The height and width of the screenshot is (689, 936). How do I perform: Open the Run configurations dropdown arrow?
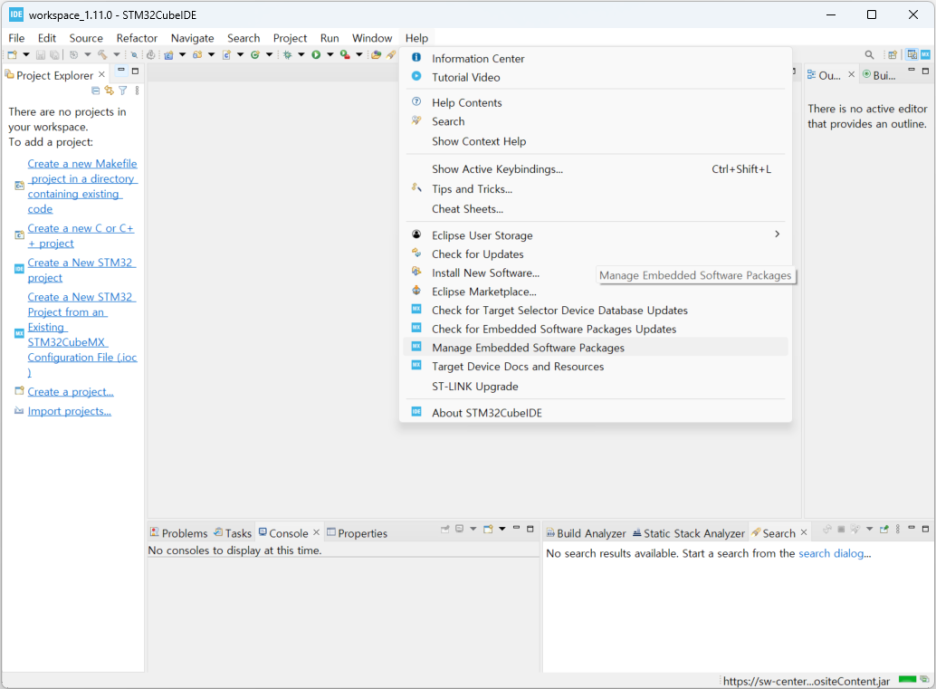[330, 55]
